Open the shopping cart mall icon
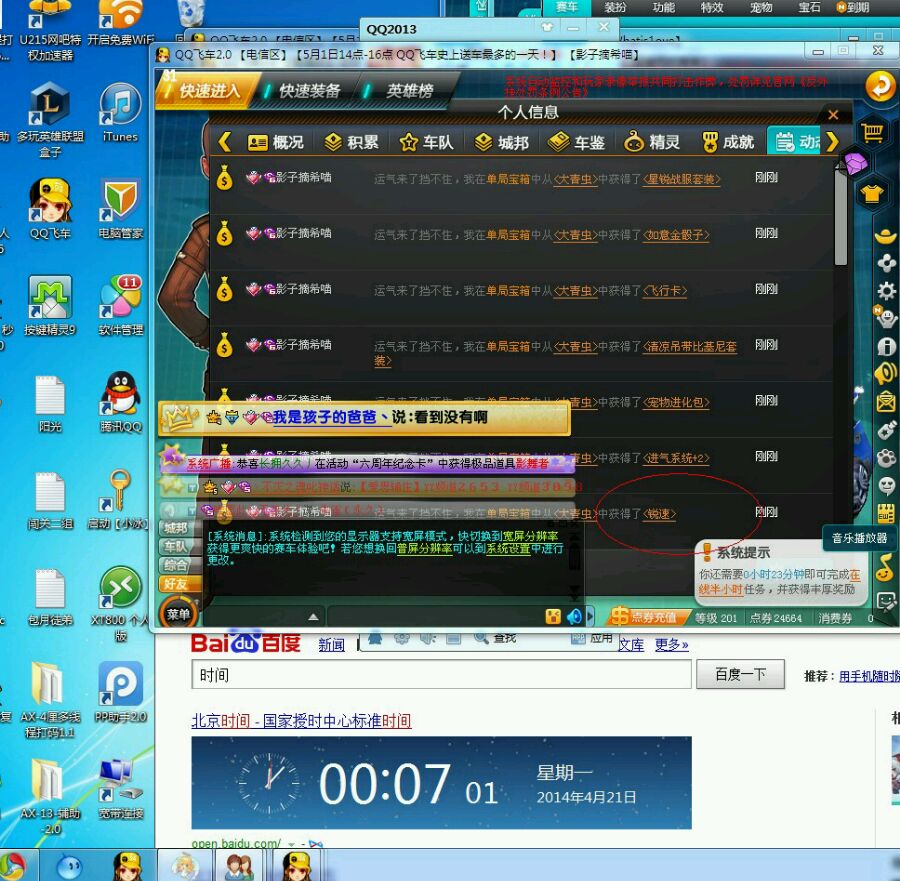 [x=872, y=133]
